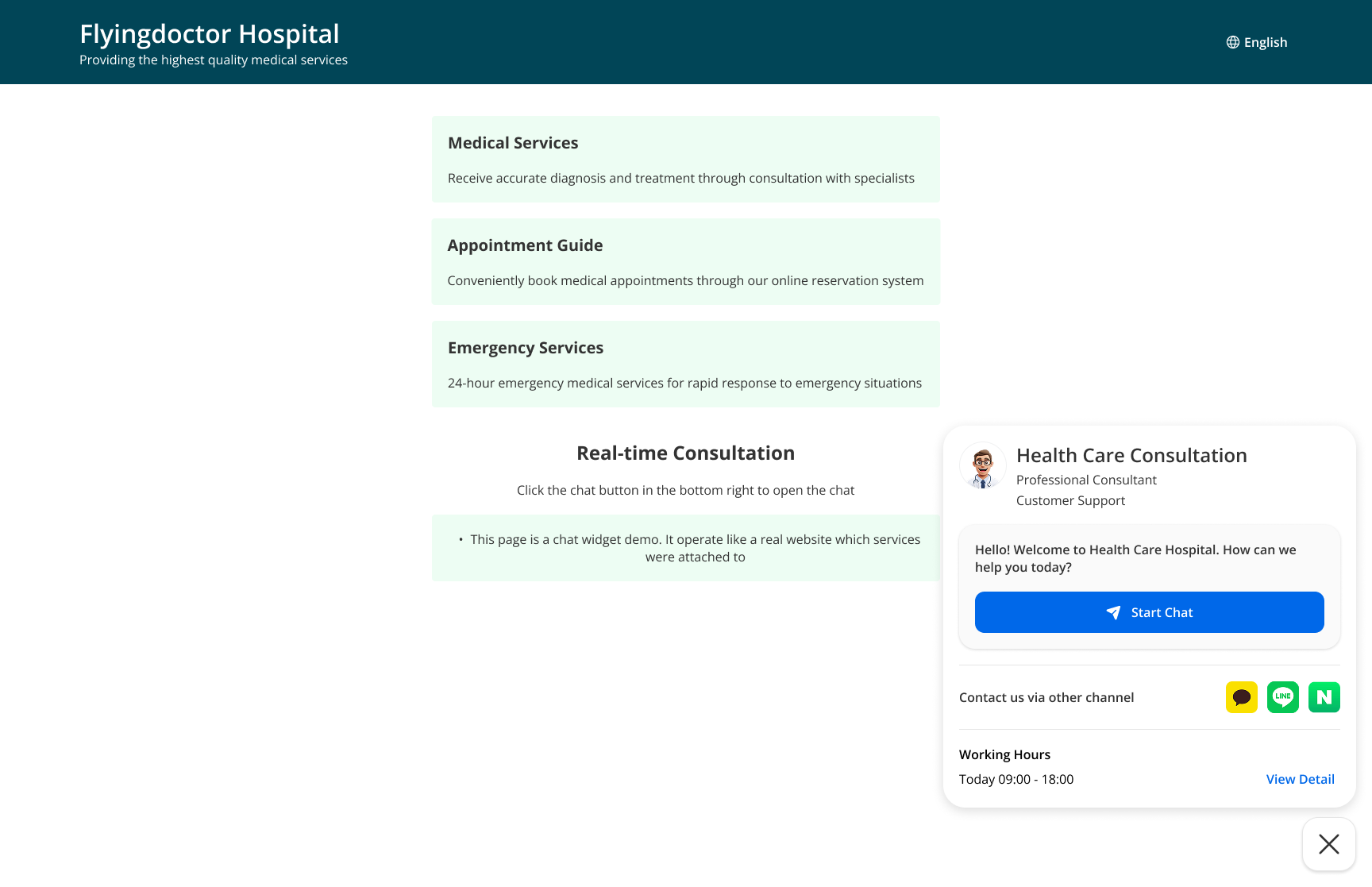The image size is (1372, 887).
Task: Close the chat widget with the X button
Action: pos(1328,843)
